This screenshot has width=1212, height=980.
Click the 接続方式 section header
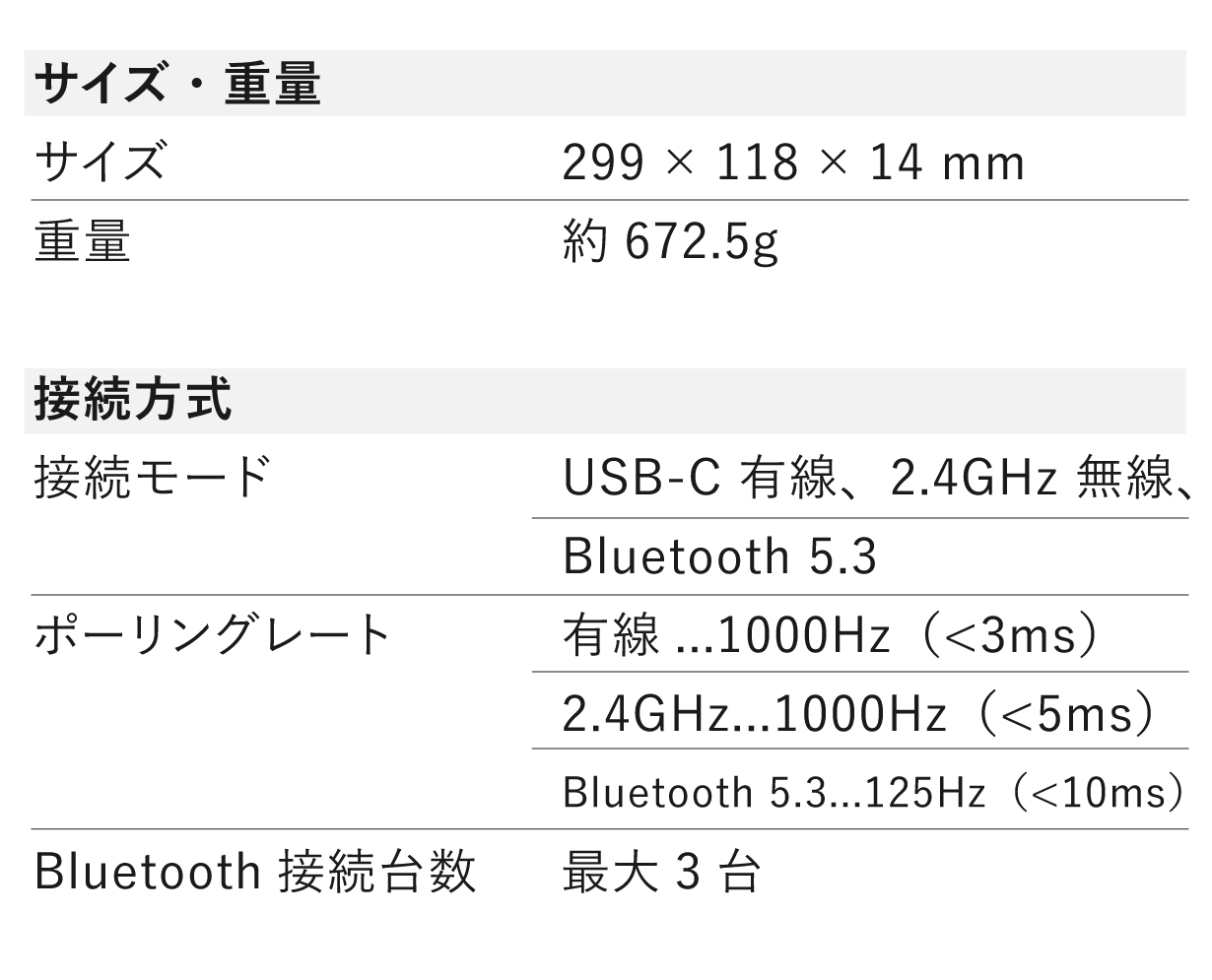click(133, 401)
